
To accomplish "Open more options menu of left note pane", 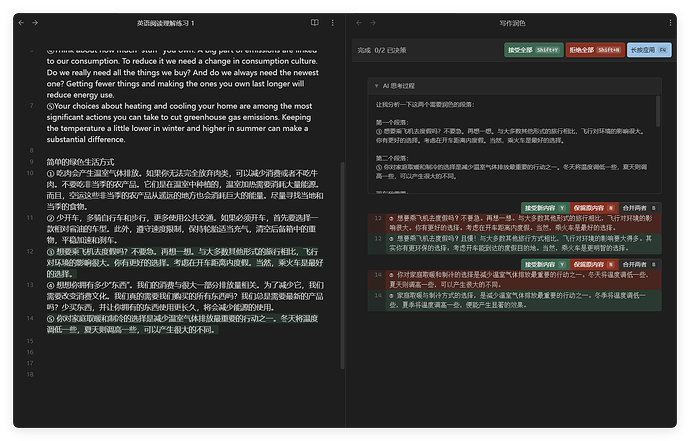I will (332, 22).
